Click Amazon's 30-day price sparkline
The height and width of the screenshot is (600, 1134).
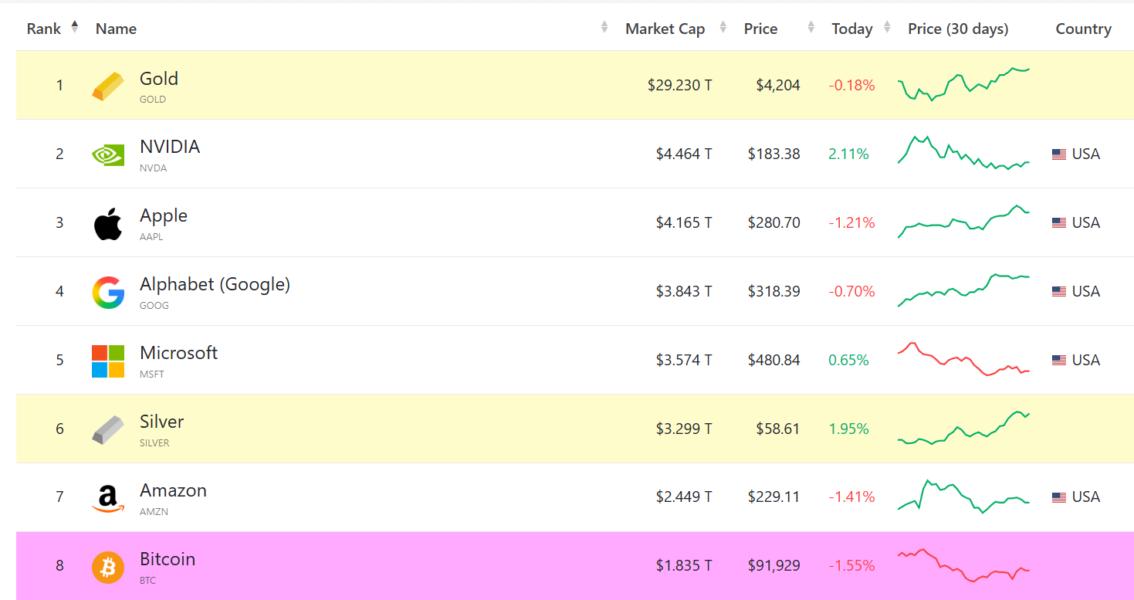click(x=963, y=496)
